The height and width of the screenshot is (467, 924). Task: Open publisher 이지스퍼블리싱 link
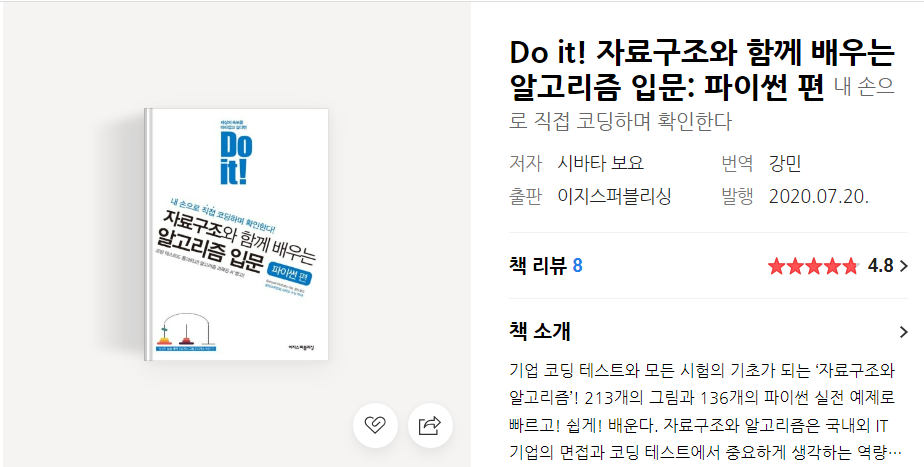(615, 196)
